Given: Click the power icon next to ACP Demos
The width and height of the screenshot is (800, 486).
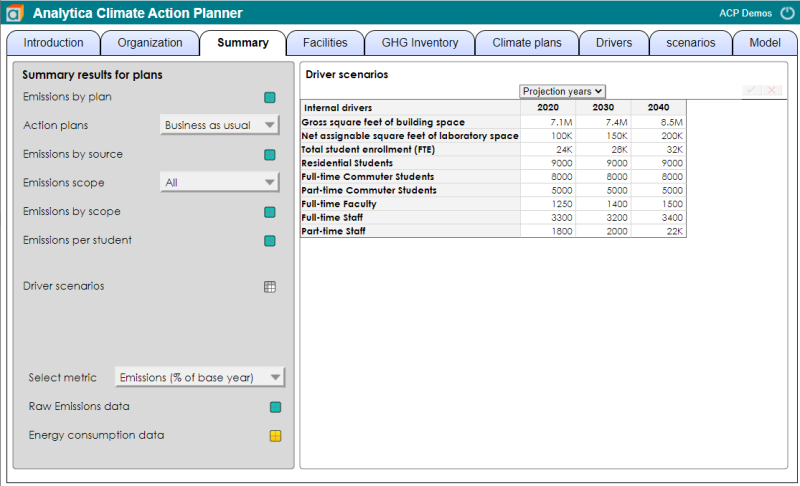Looking at the screenshot, I should (787, 13).
